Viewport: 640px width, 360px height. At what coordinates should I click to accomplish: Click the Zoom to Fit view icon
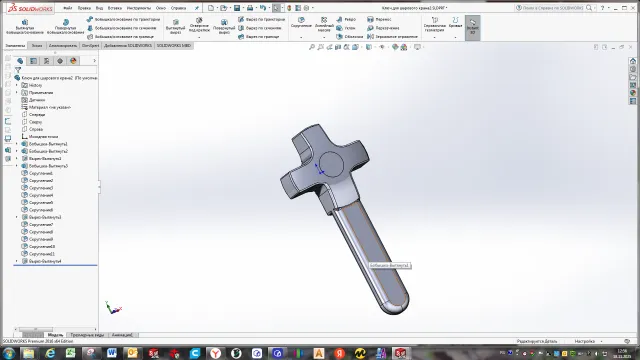point(312,47)
